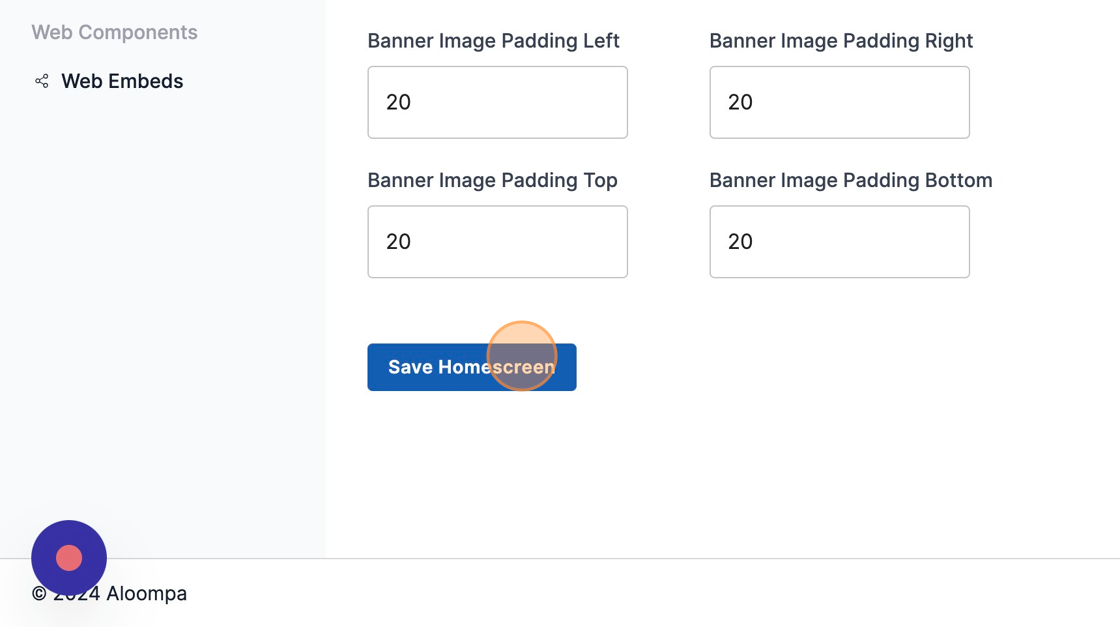Click the number 20 in Padding Top
This screenshot has height=627, width=1120.
pos(398,242)
